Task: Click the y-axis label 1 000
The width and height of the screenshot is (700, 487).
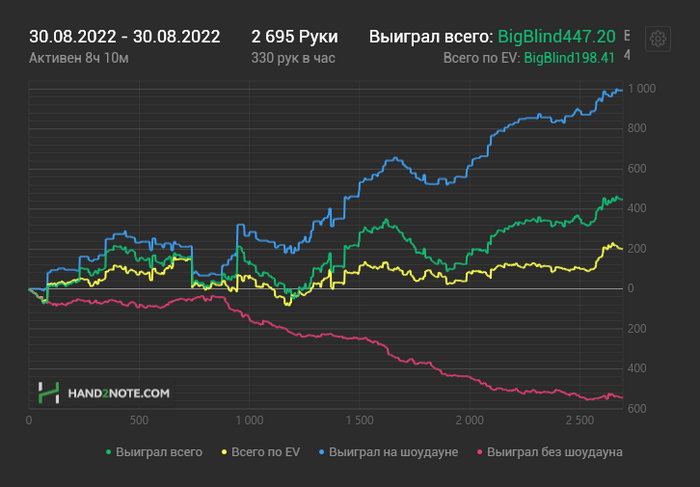Action: (642, 89)
